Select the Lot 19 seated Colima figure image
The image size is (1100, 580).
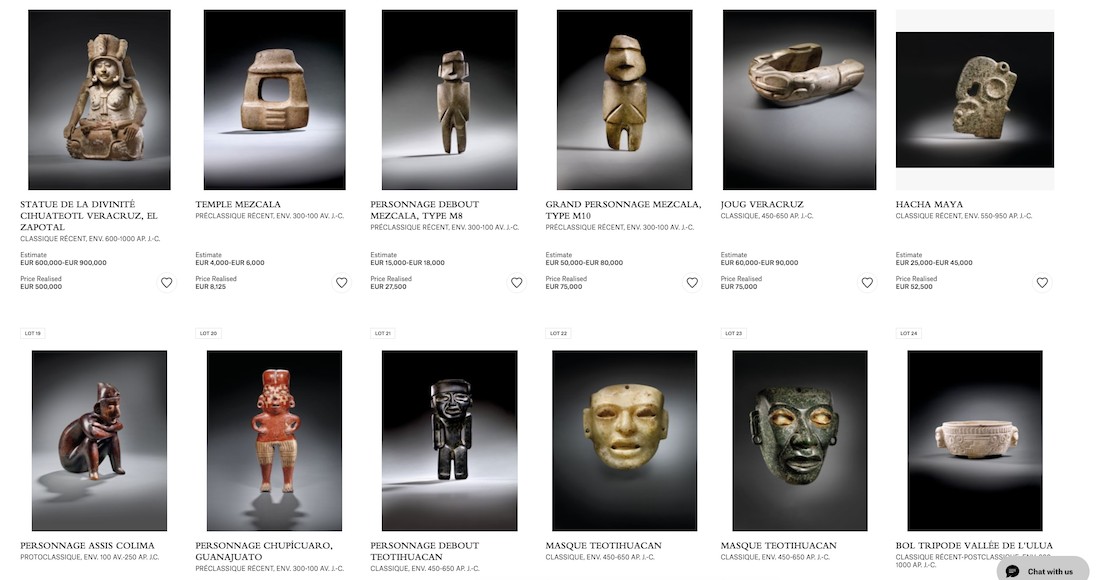[99, 440]
